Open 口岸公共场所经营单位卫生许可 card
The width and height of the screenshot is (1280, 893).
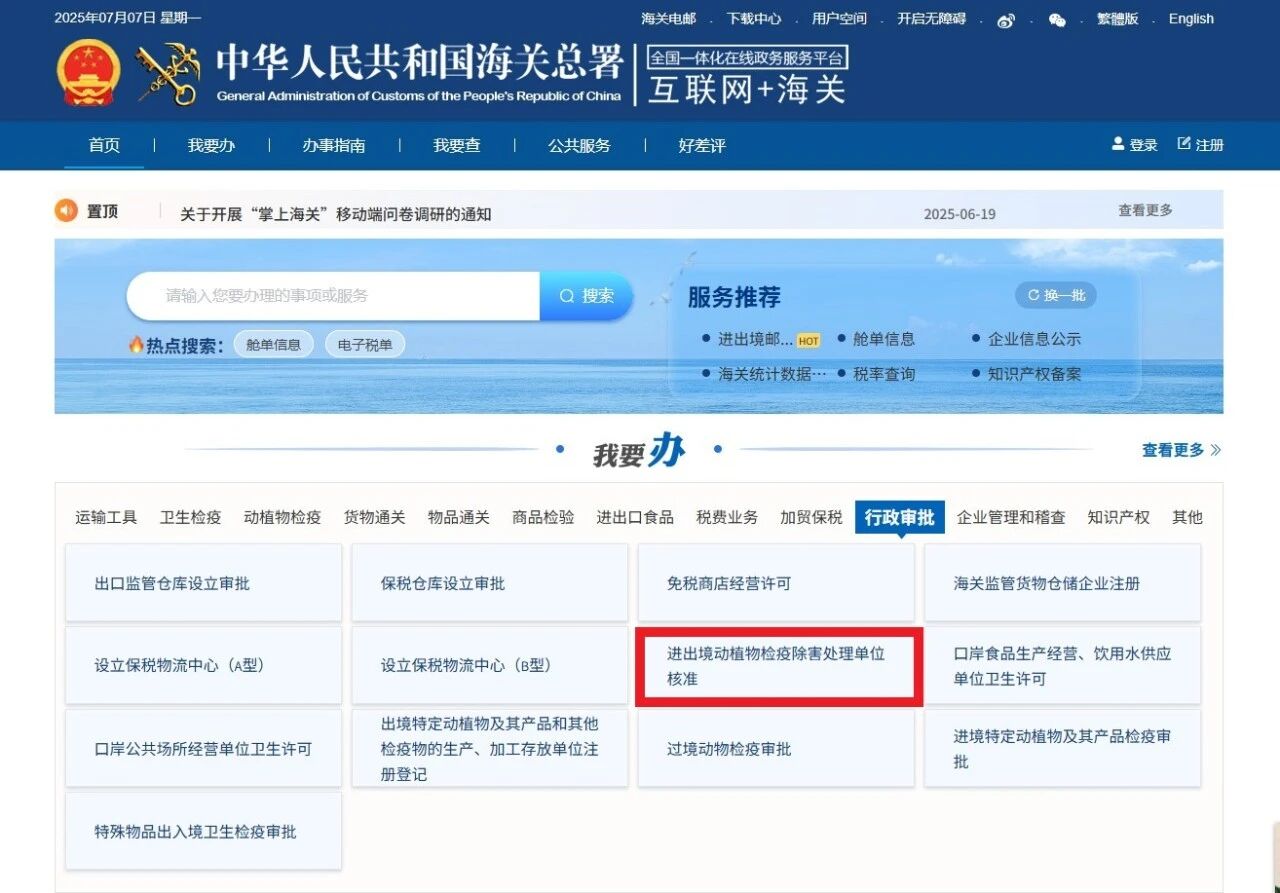203,749
